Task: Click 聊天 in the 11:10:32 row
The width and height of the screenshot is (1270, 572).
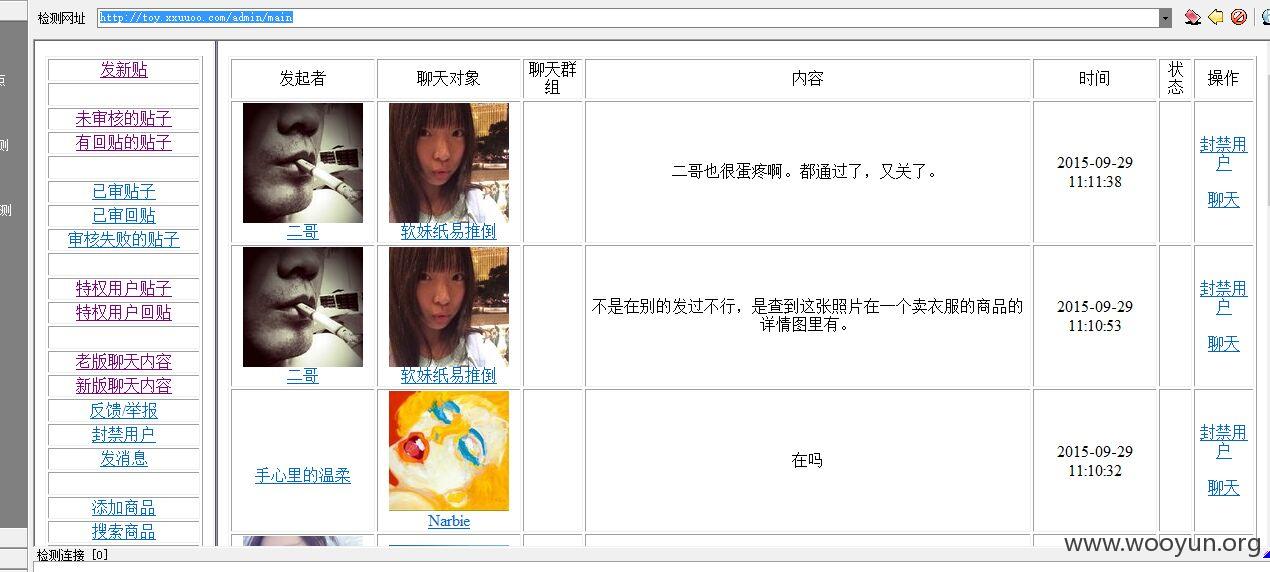Action: pos(1224,488)
